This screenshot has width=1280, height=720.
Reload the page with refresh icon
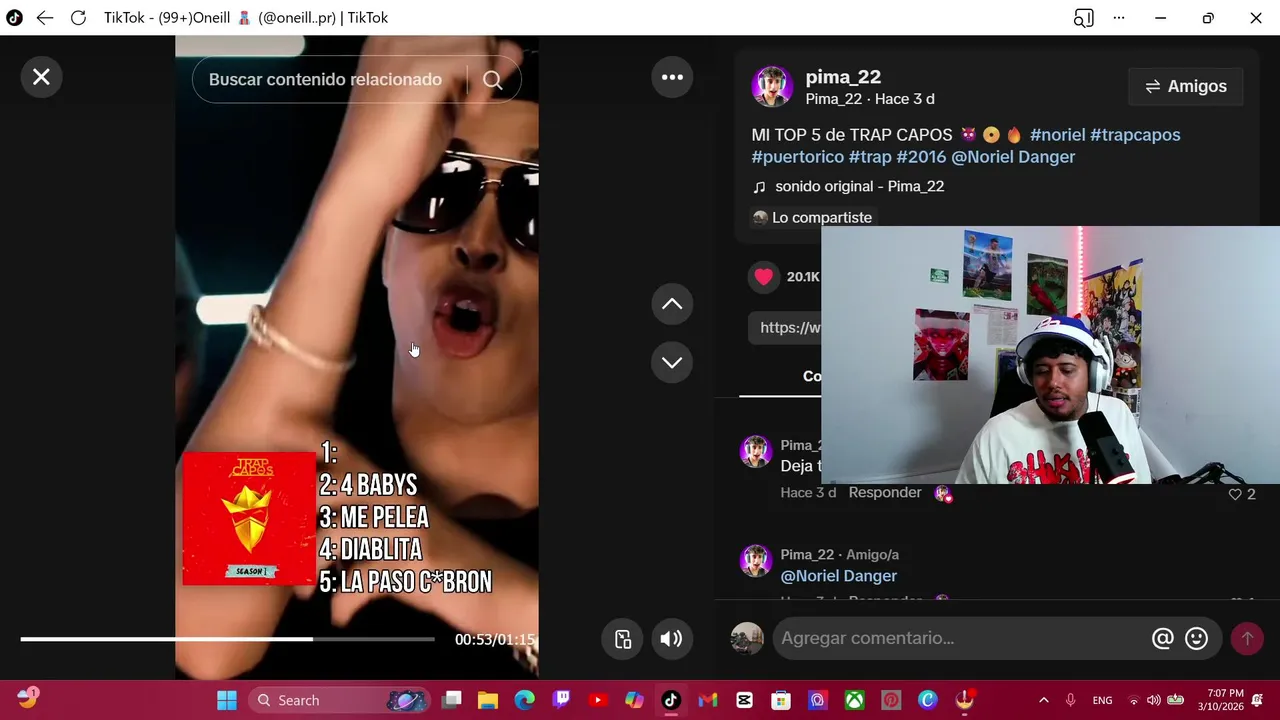pos(79,18)
